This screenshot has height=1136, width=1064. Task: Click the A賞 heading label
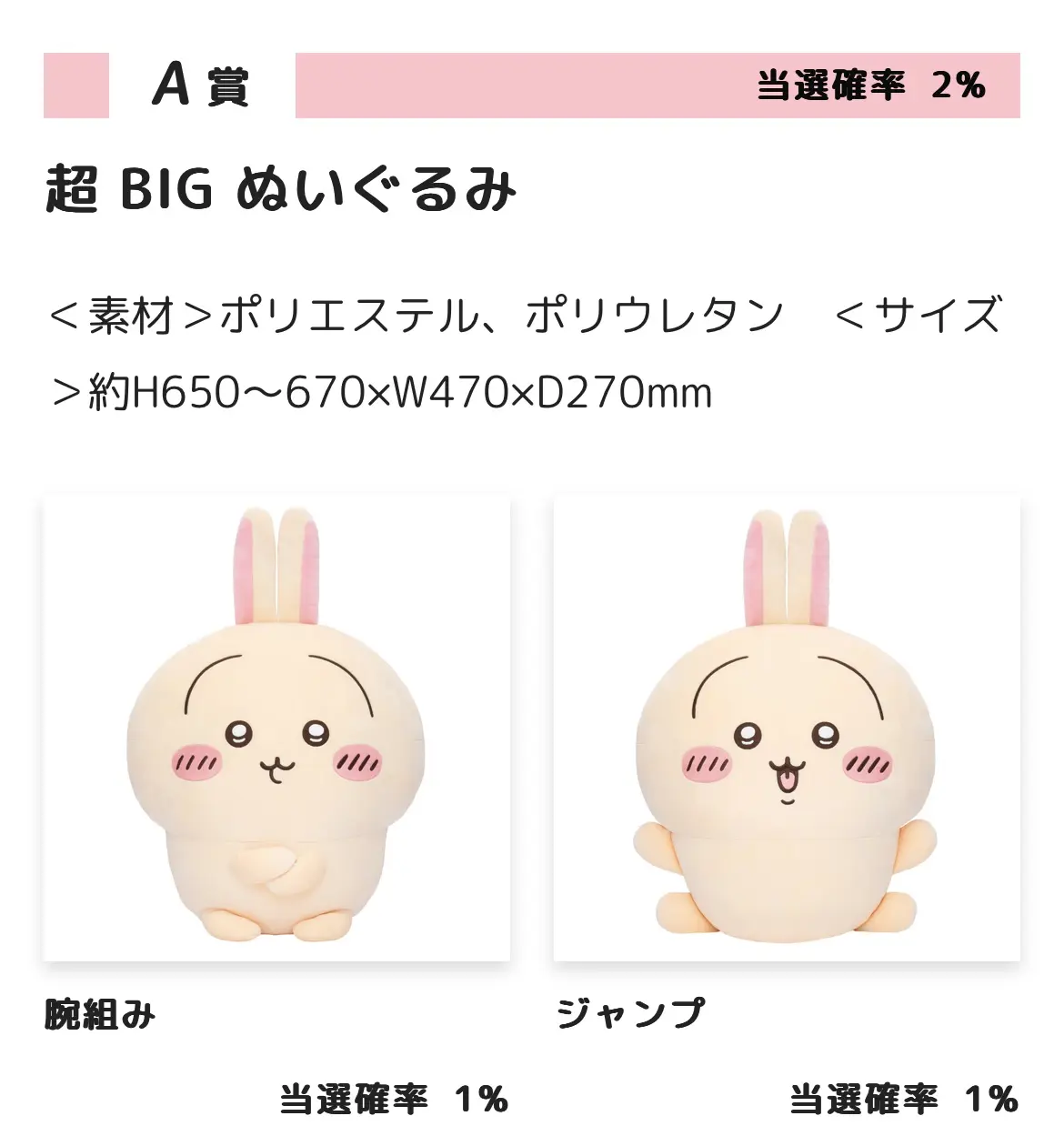tap(200, 85)
